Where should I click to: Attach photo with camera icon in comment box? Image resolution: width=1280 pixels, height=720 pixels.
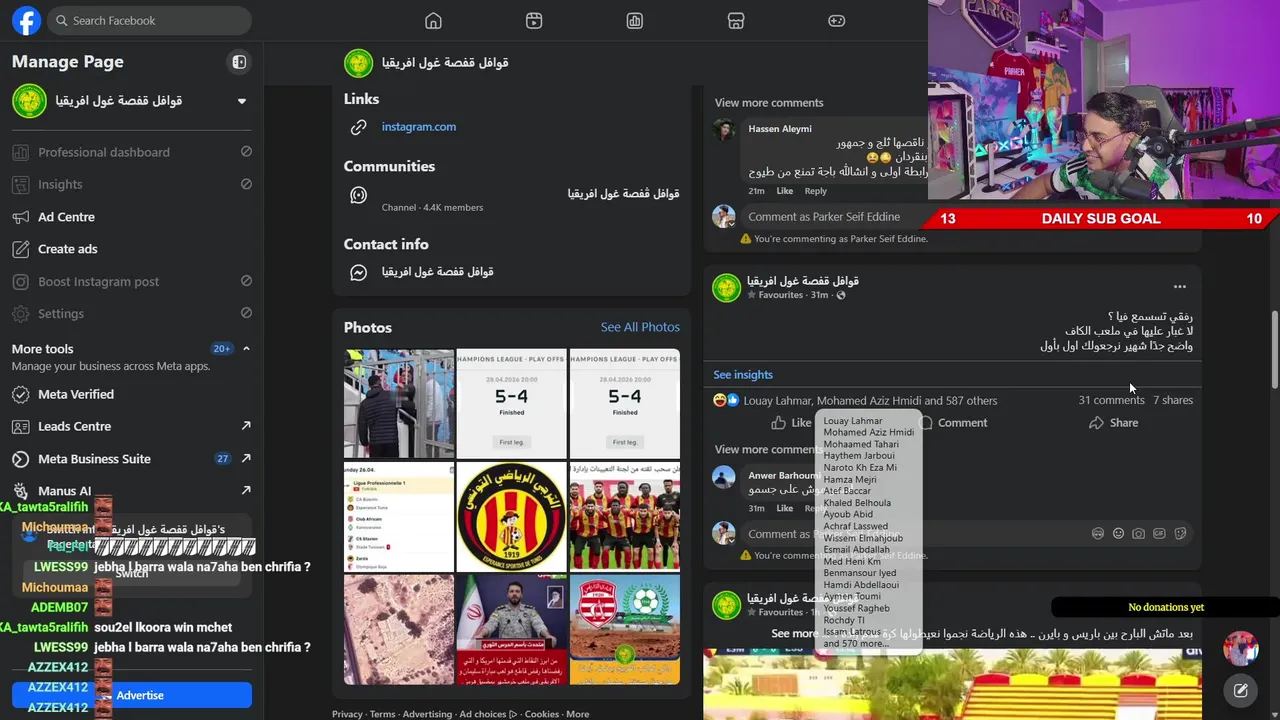pyautogui.click(x=1138, y=534)
